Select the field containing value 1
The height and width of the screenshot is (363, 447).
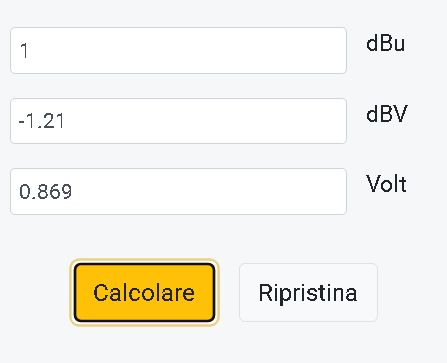tap(178, 50)
